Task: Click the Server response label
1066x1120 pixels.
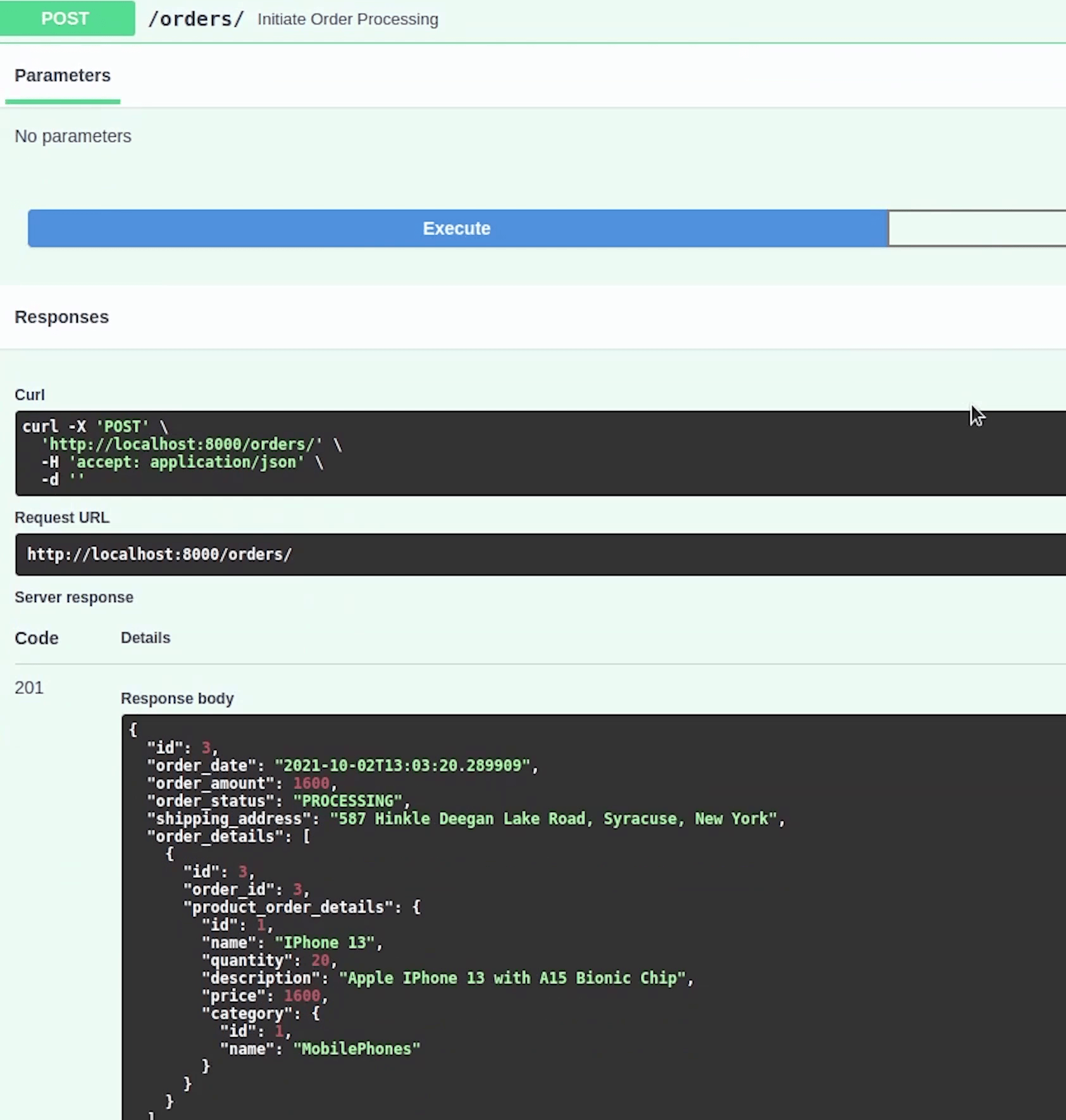Action: tap(74, 598)
